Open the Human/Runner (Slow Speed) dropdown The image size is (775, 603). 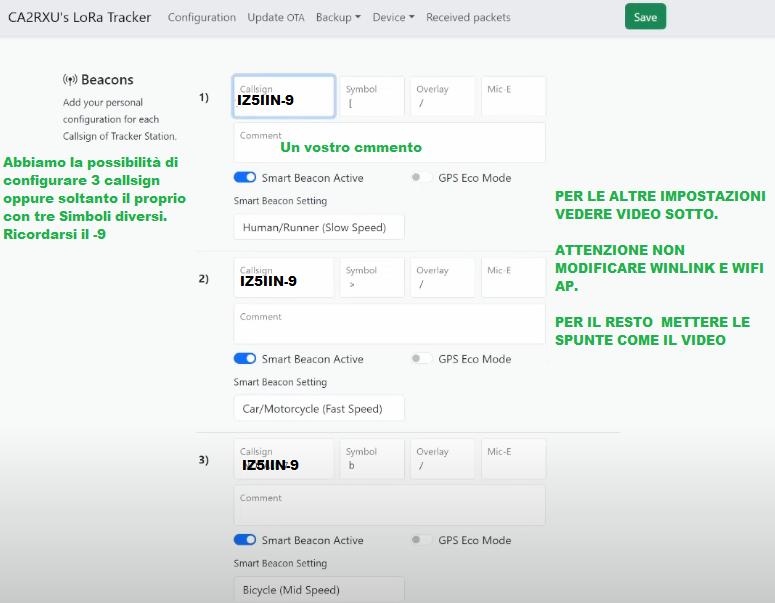coord(318,227)
